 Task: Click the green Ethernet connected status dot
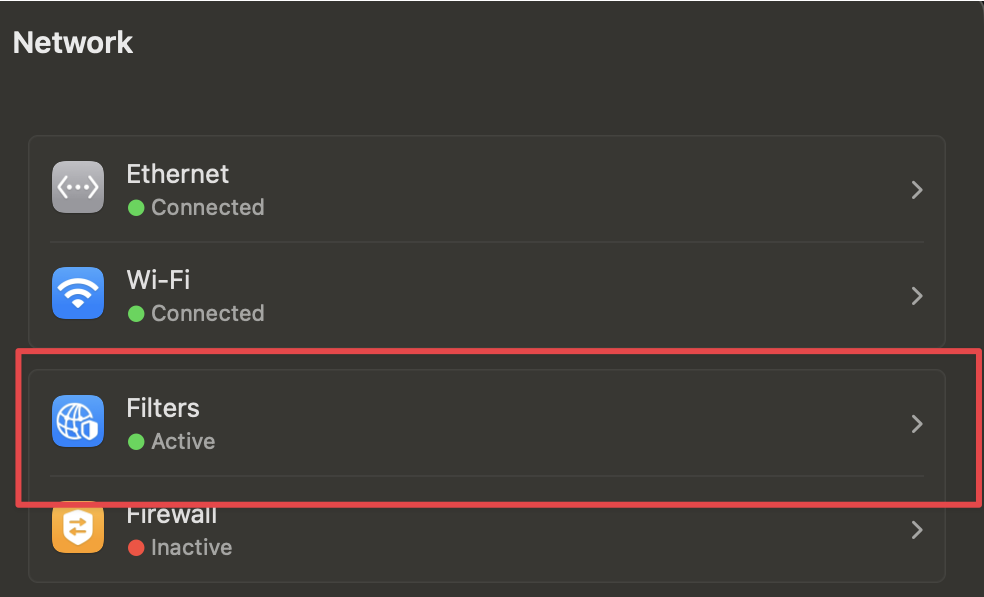click(136, 208)
